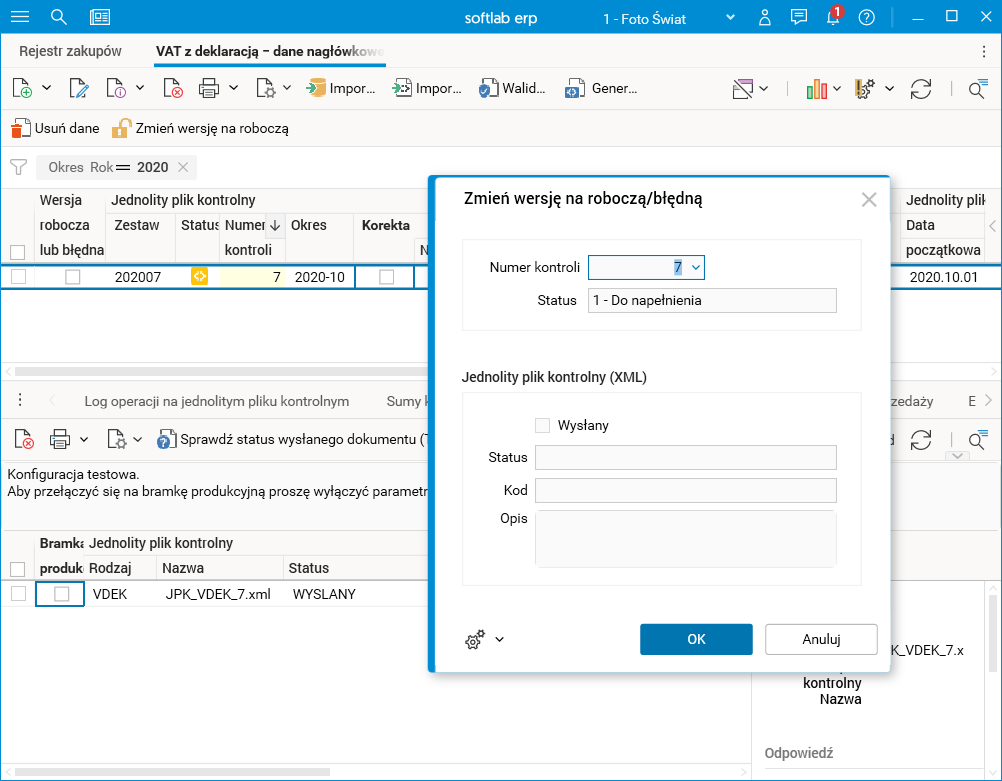Expand the document info dropdown arrow
The width and height of the screenshot is (1002, 781).
140,88
